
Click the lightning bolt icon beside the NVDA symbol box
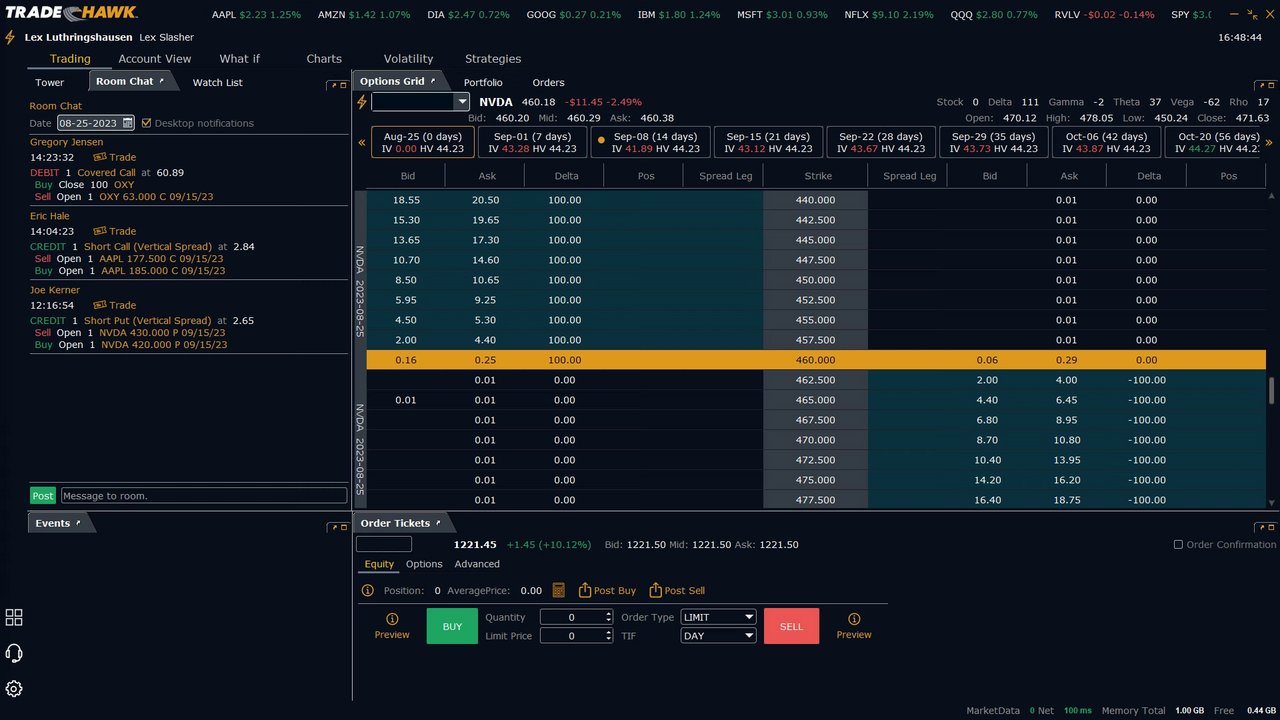point(362,102)
